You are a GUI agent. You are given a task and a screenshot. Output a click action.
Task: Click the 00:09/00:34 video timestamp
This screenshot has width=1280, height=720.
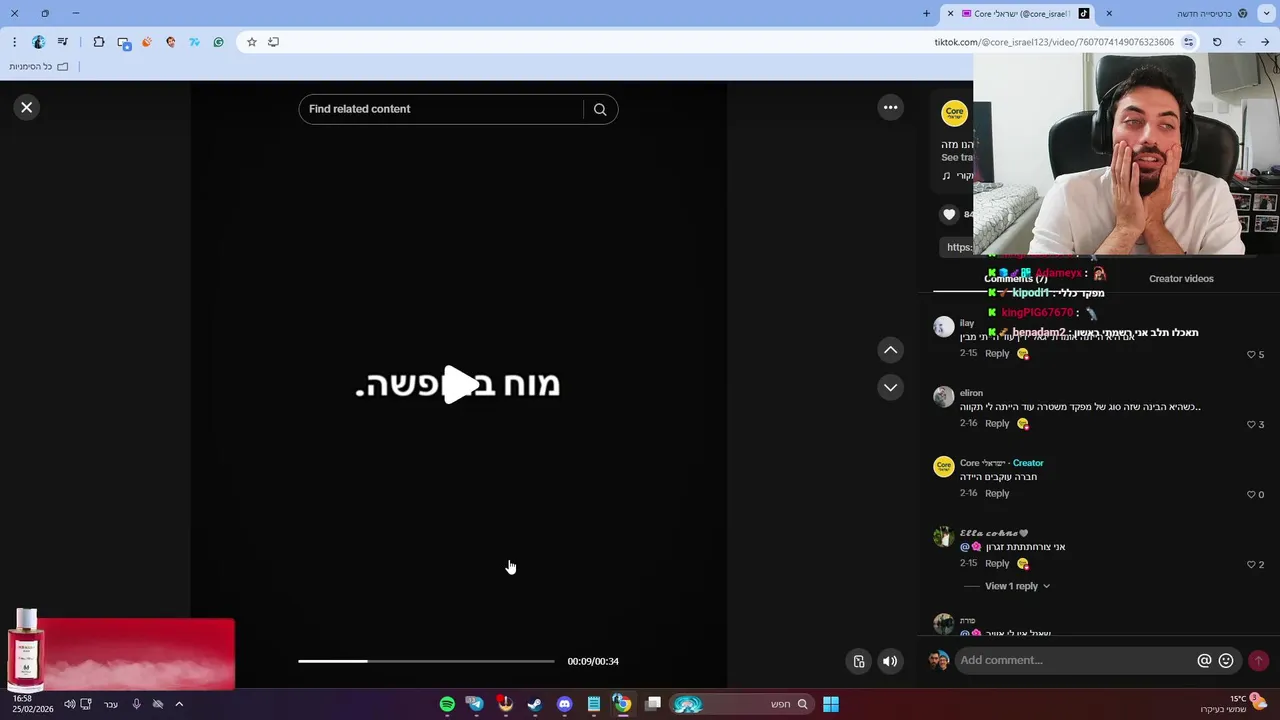(593, 661)
